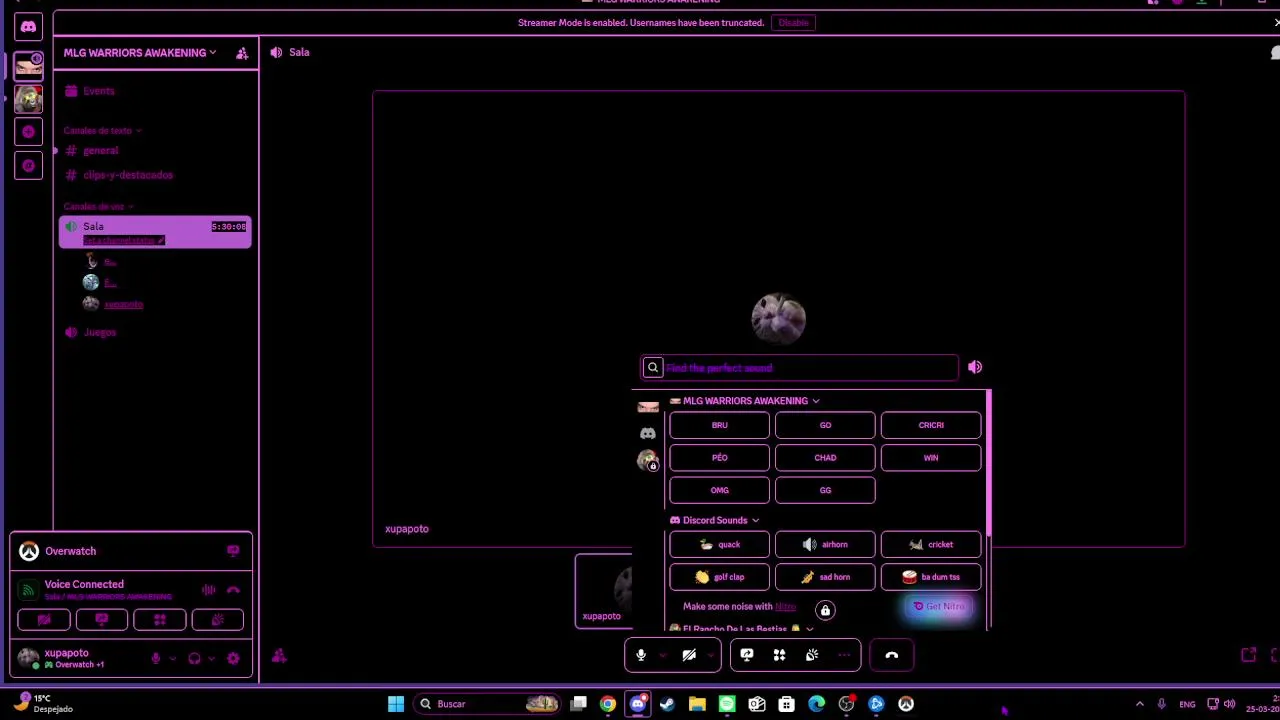Viewport: 1280px width, 720px height.
Task: Select the locked server sounds avatar
Action: [x=648, y=461]
